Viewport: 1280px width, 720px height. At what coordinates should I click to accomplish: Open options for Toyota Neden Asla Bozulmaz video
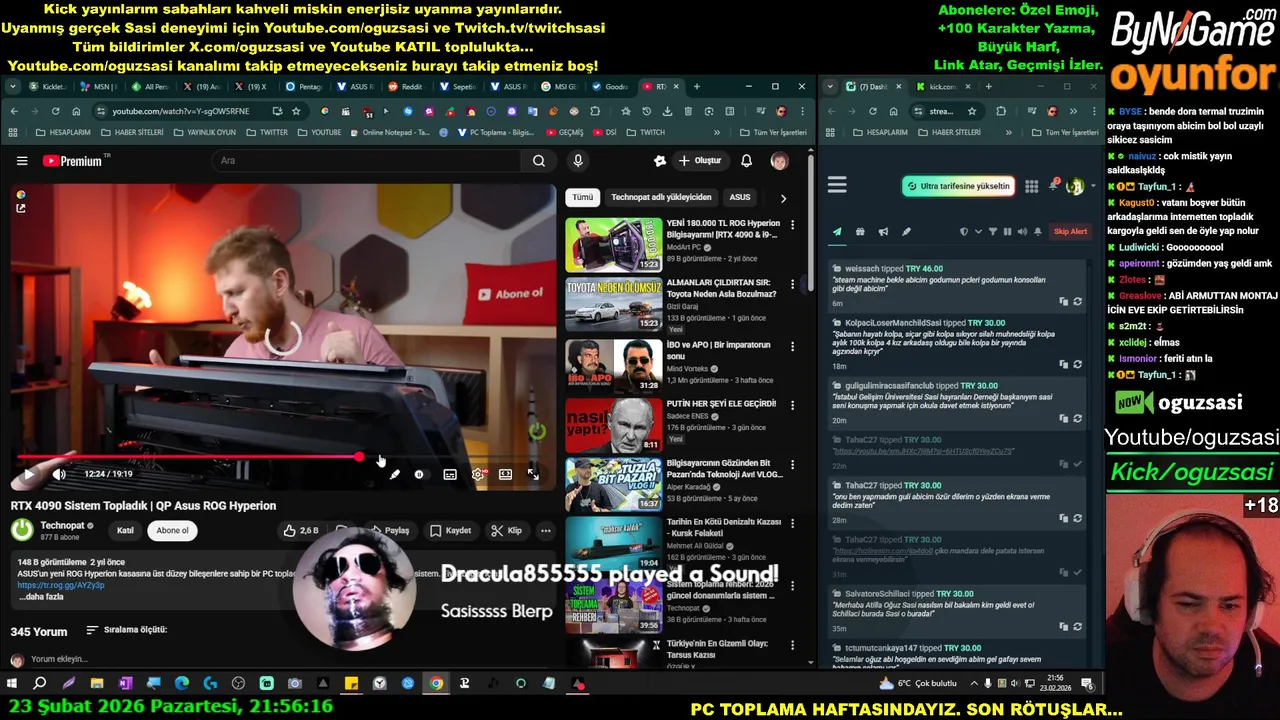pyautogui.click(x=793, y=285)
